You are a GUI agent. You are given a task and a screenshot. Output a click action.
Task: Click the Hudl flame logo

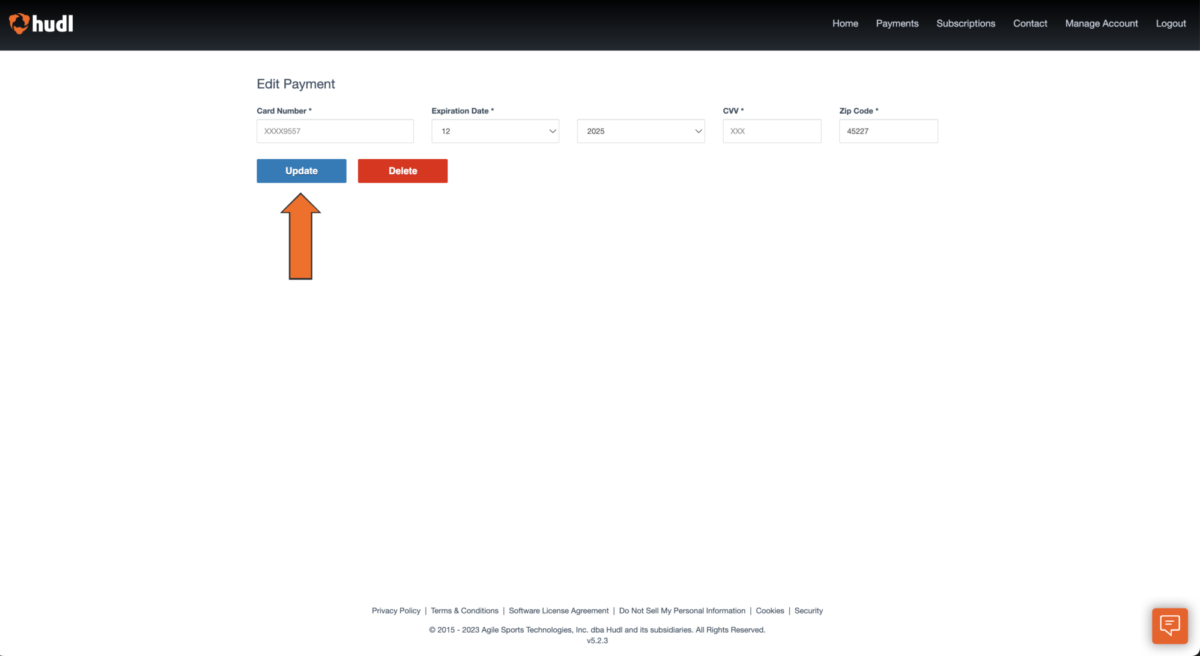[18, 23]
